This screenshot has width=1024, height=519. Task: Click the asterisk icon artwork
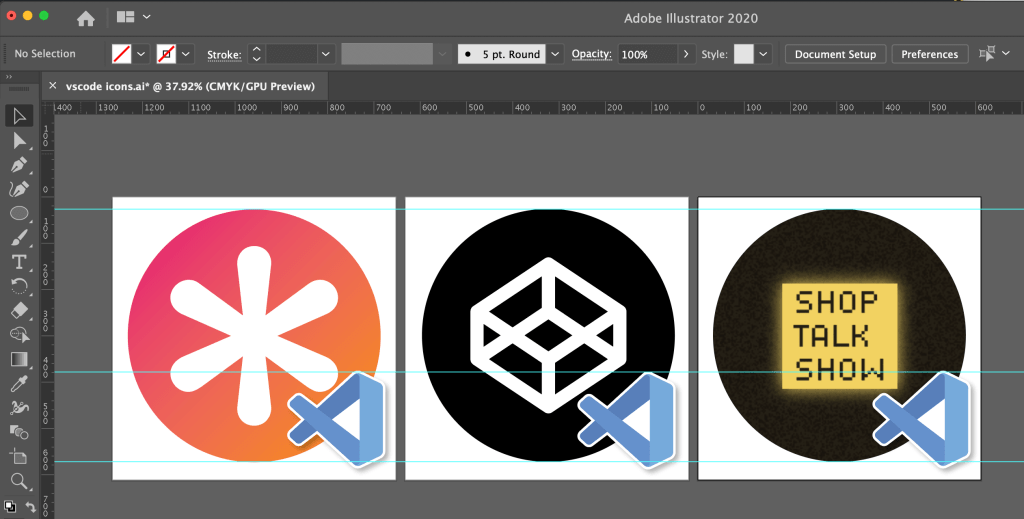(x=254, y=336)
